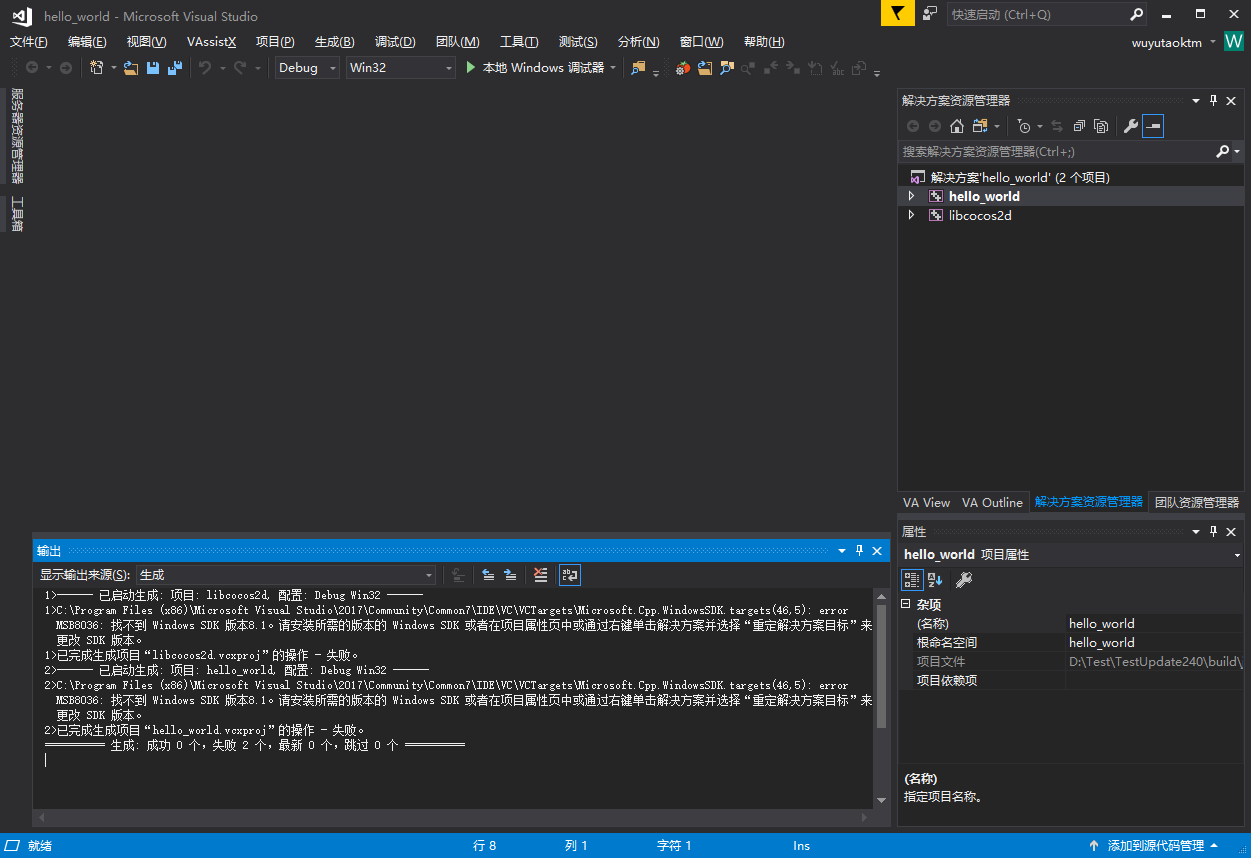Expand the libcocos2d project node

pos(911,215)
